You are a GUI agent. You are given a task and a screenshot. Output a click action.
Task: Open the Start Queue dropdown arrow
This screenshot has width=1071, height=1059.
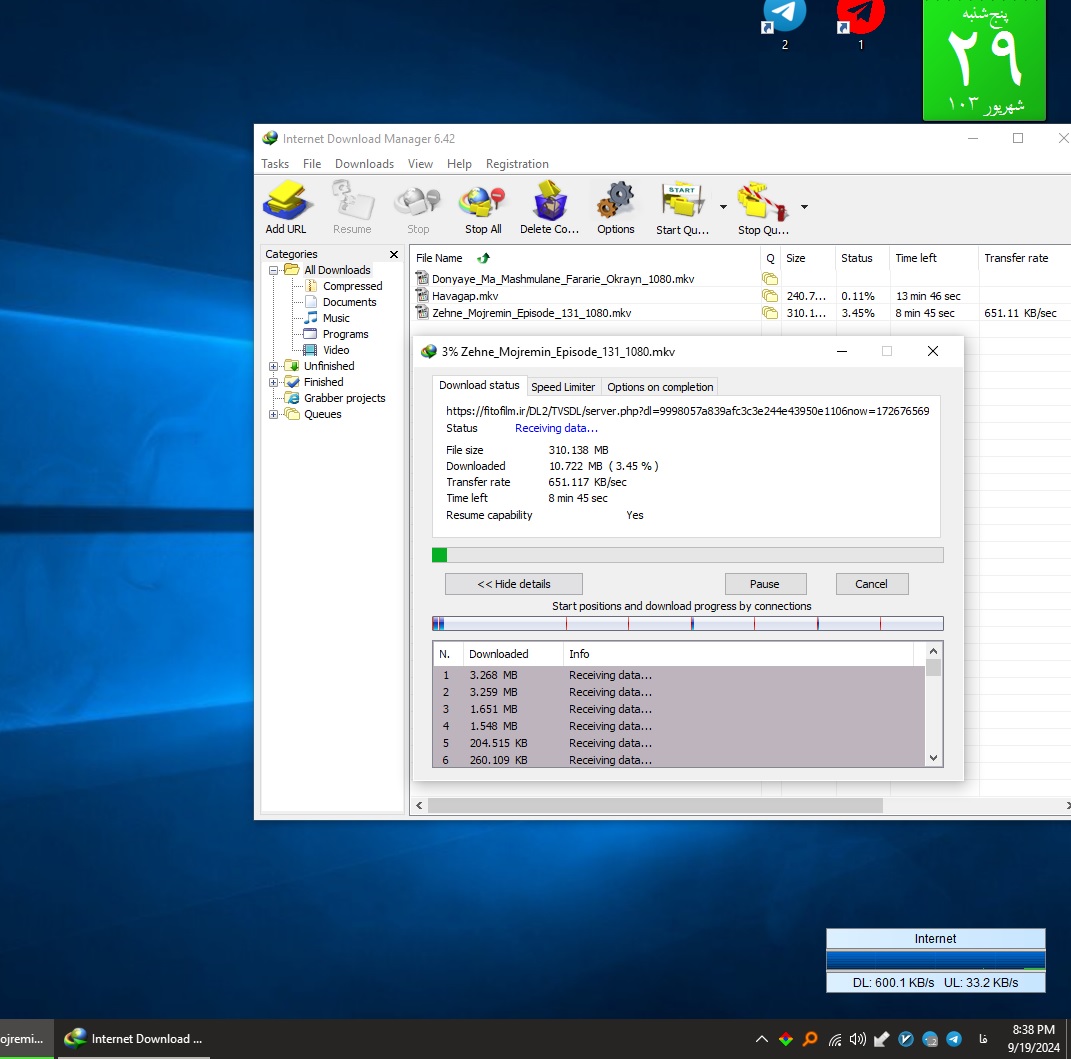(x=723, y=208)
